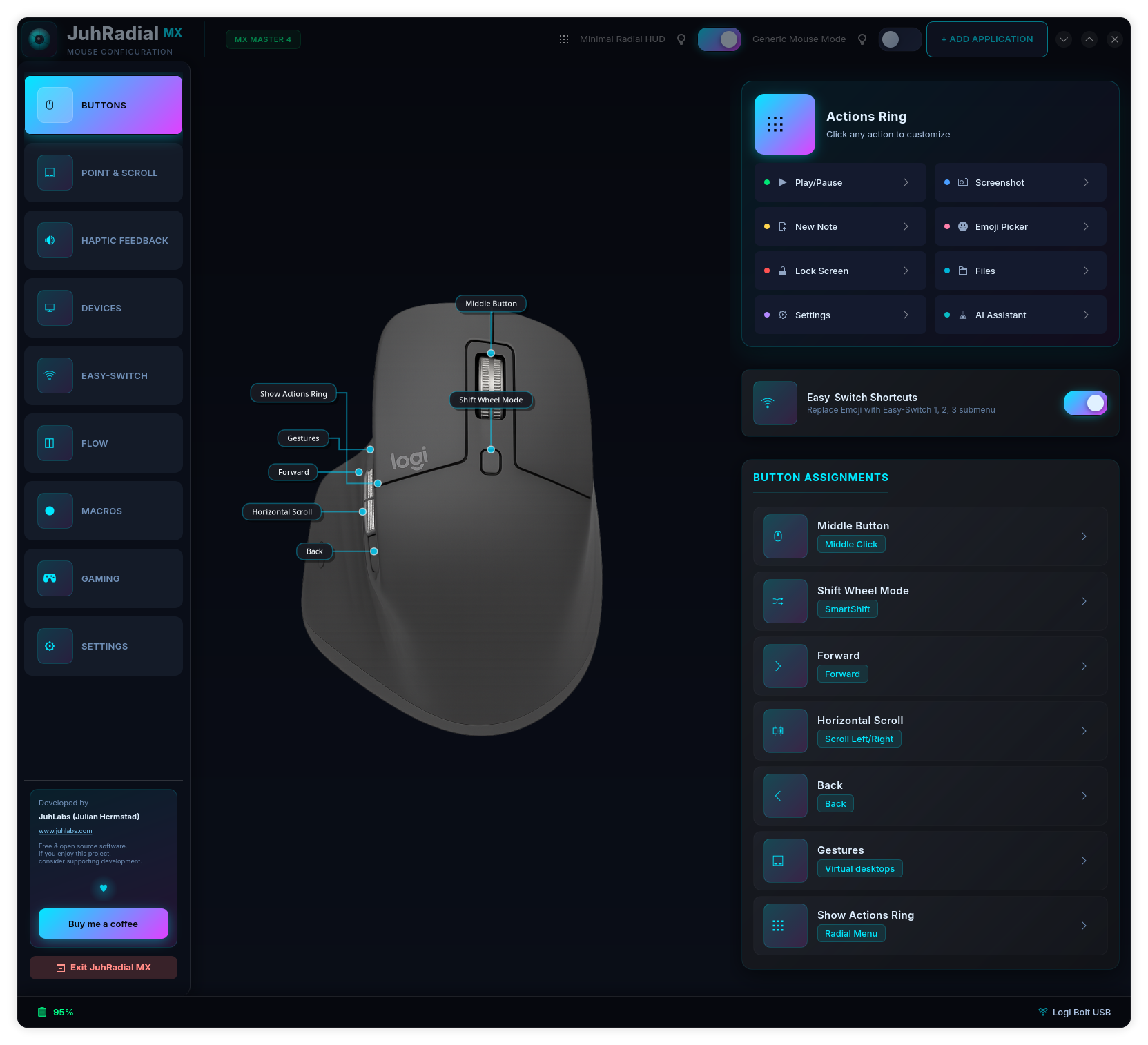Click the Middle Button assignment mouse icon
The height and width of the screenshot is (1045, 1148).
[x=786, y=536]
